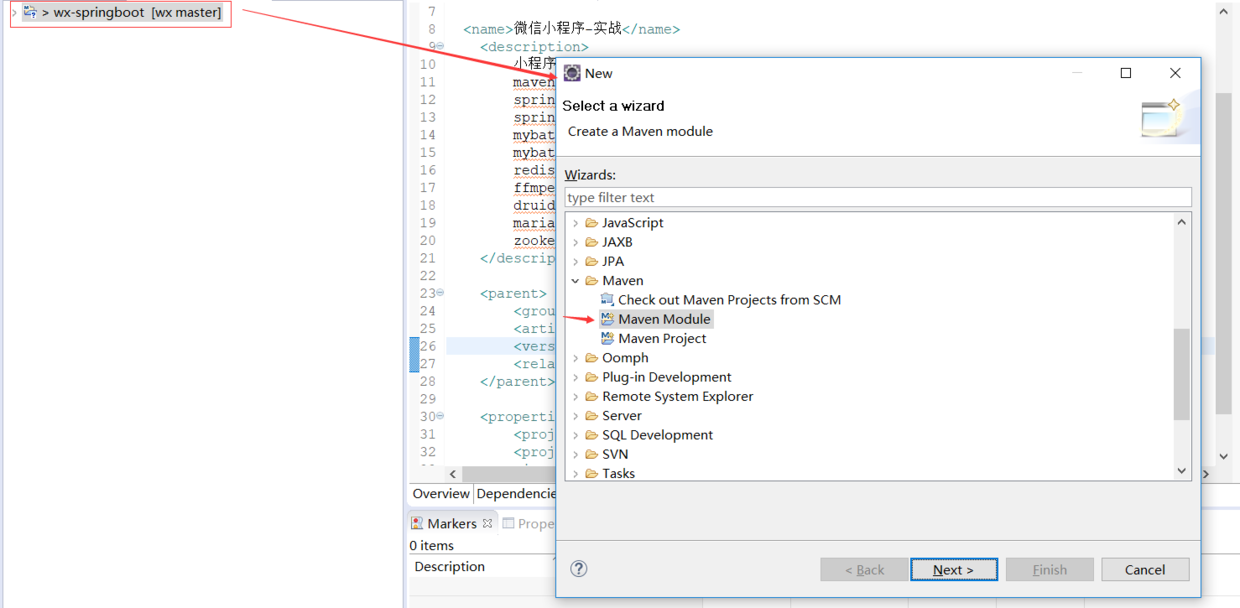Click Check out Maven Projects SCM icon

[x=607, y=300]
